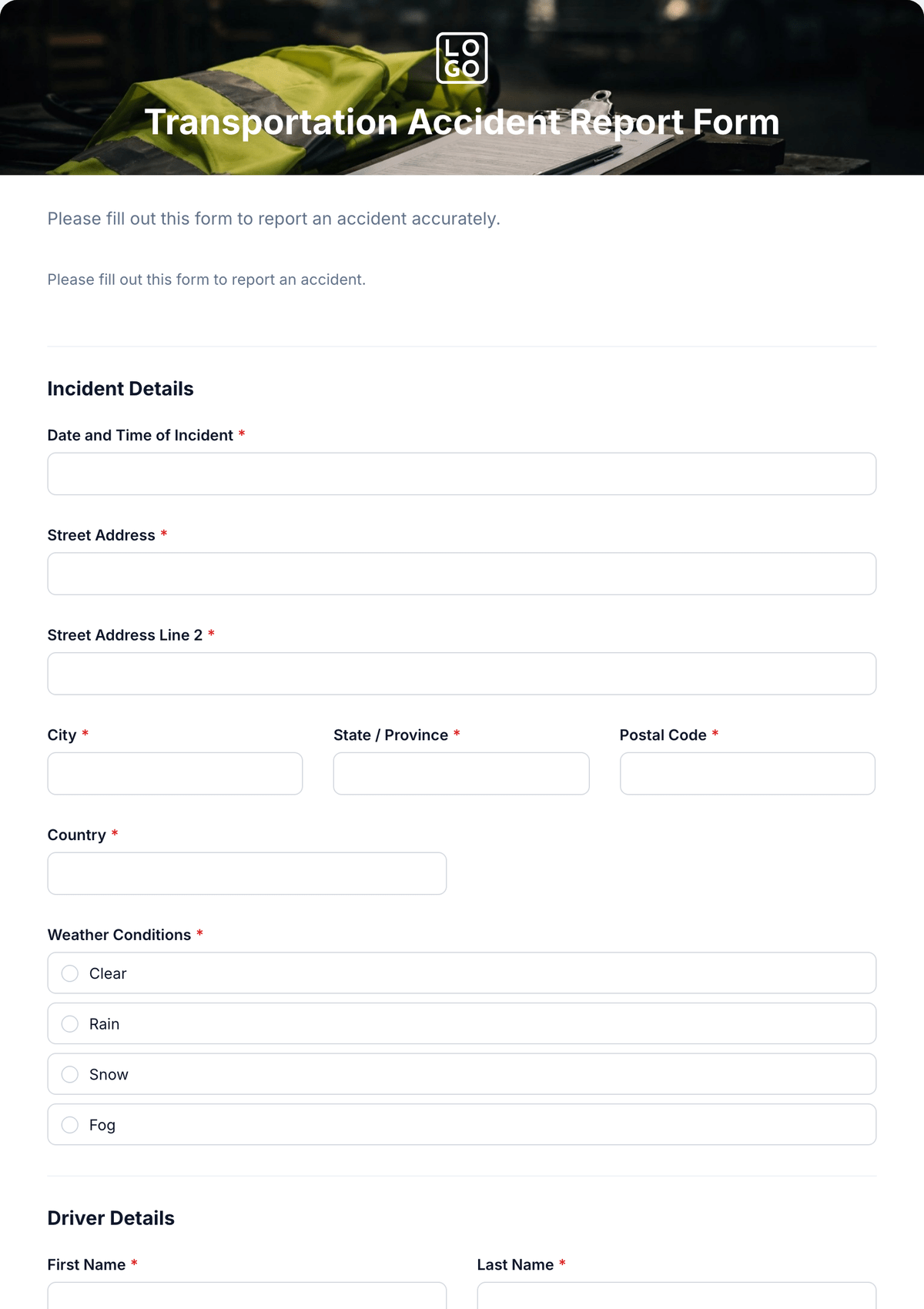The height and width of the screenshot is (1309, 924).
Task: Click the Incident Details section heading
Action: [120, 389]
